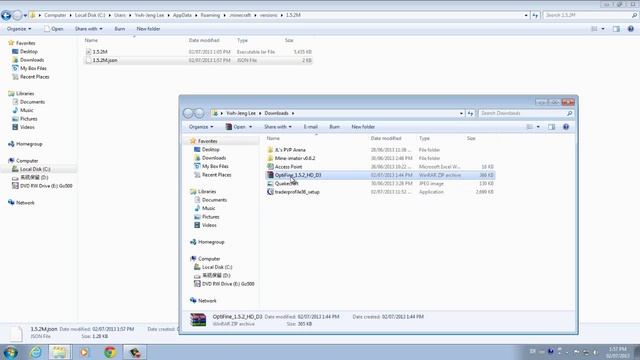
Task: Click Burn in the 1.5.2M window toolbar
Action: point(120,29)
